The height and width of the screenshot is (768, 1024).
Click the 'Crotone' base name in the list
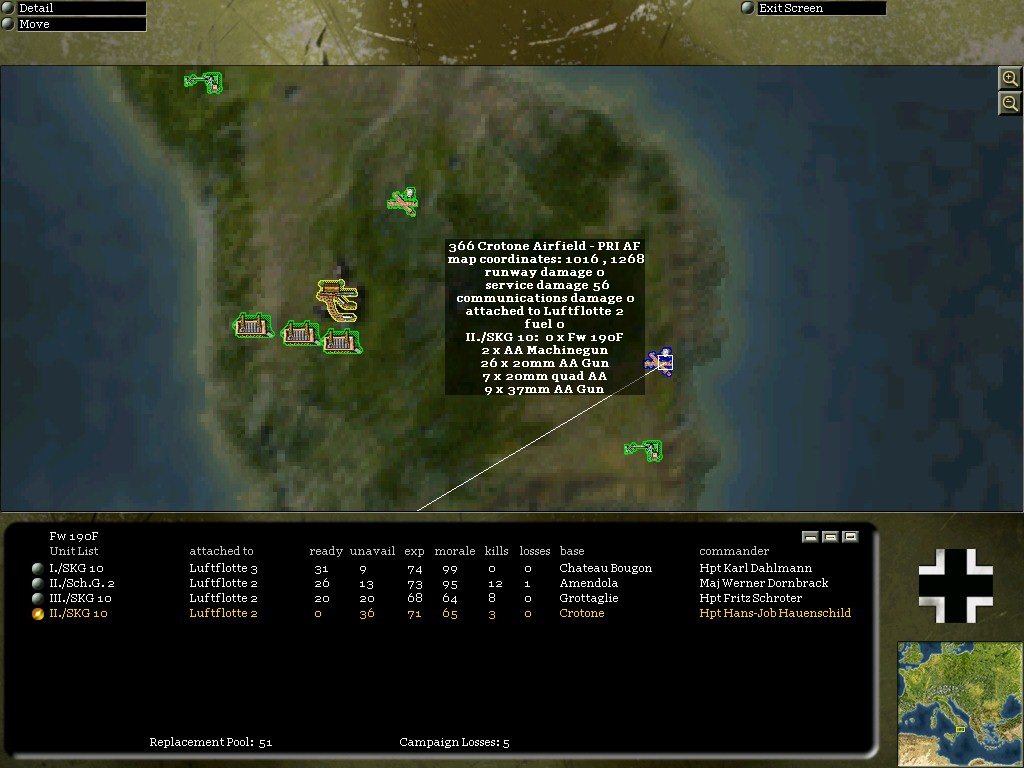582,613
